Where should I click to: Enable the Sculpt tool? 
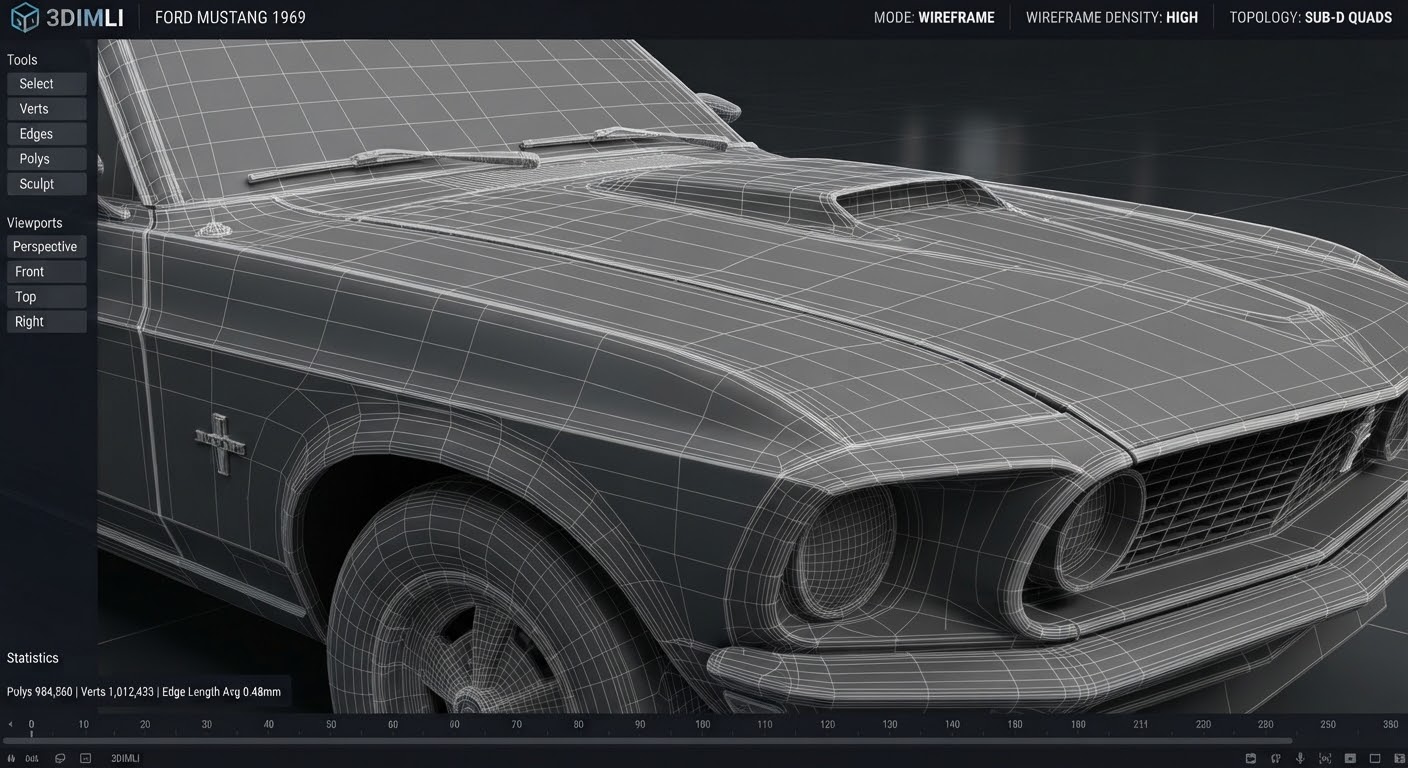point(46,184)
